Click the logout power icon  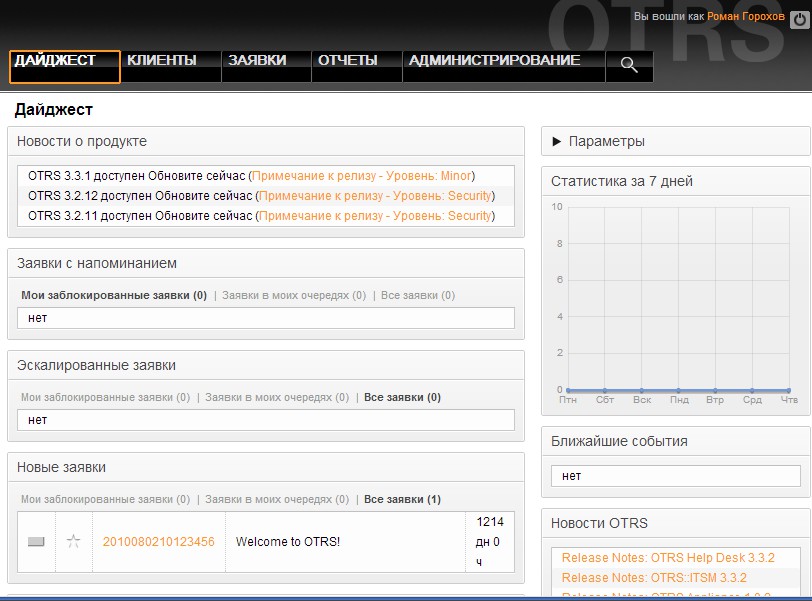click(800, 20)
